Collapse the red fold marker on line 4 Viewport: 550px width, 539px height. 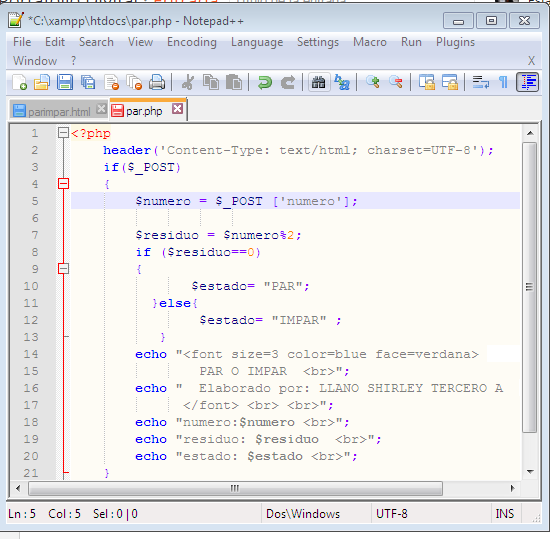pyautogui.click(x=63, y=184)
